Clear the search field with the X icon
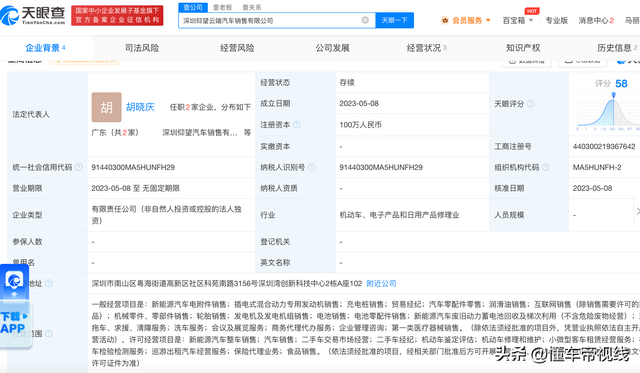 365,20
